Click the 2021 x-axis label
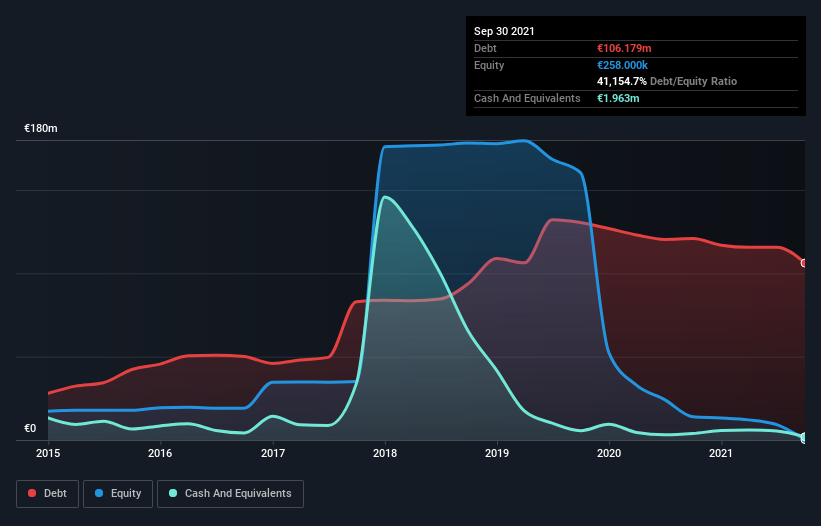The width and height of the screenshot is (821, 526). (720, 453)
